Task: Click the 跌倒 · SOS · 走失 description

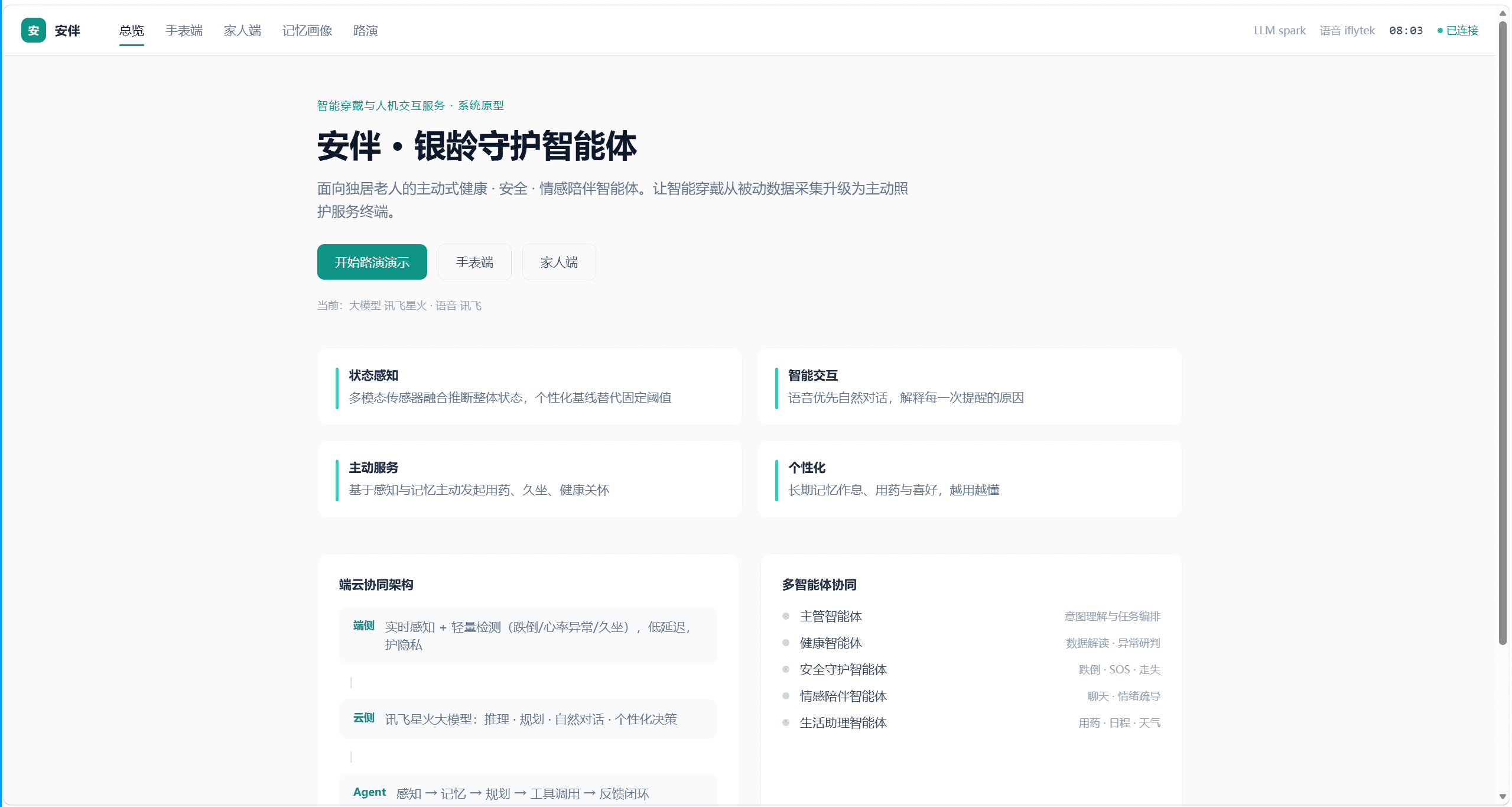Action: tap(1119, 669)
